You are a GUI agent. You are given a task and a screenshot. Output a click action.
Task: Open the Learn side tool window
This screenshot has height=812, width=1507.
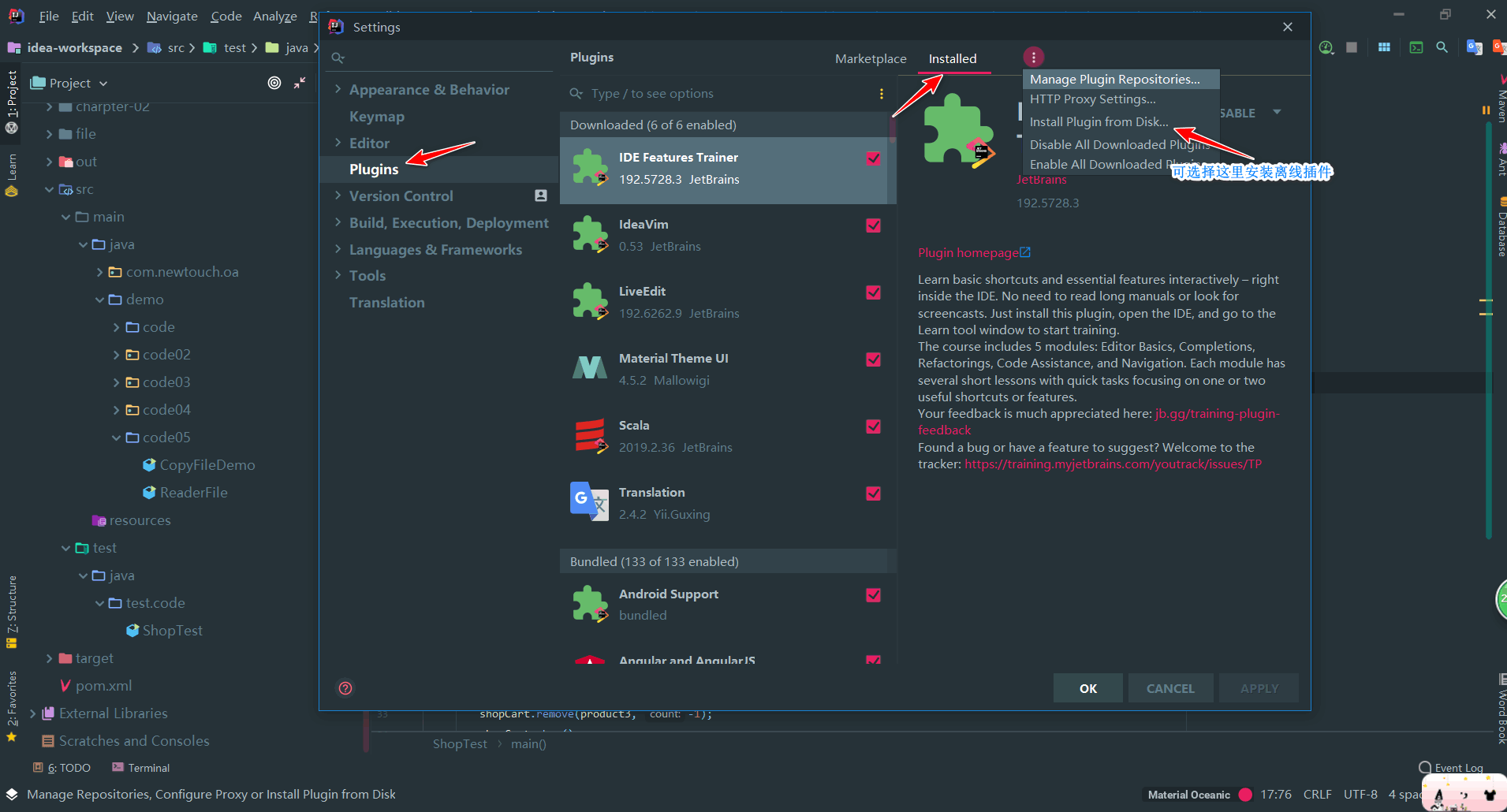[12, 175]
